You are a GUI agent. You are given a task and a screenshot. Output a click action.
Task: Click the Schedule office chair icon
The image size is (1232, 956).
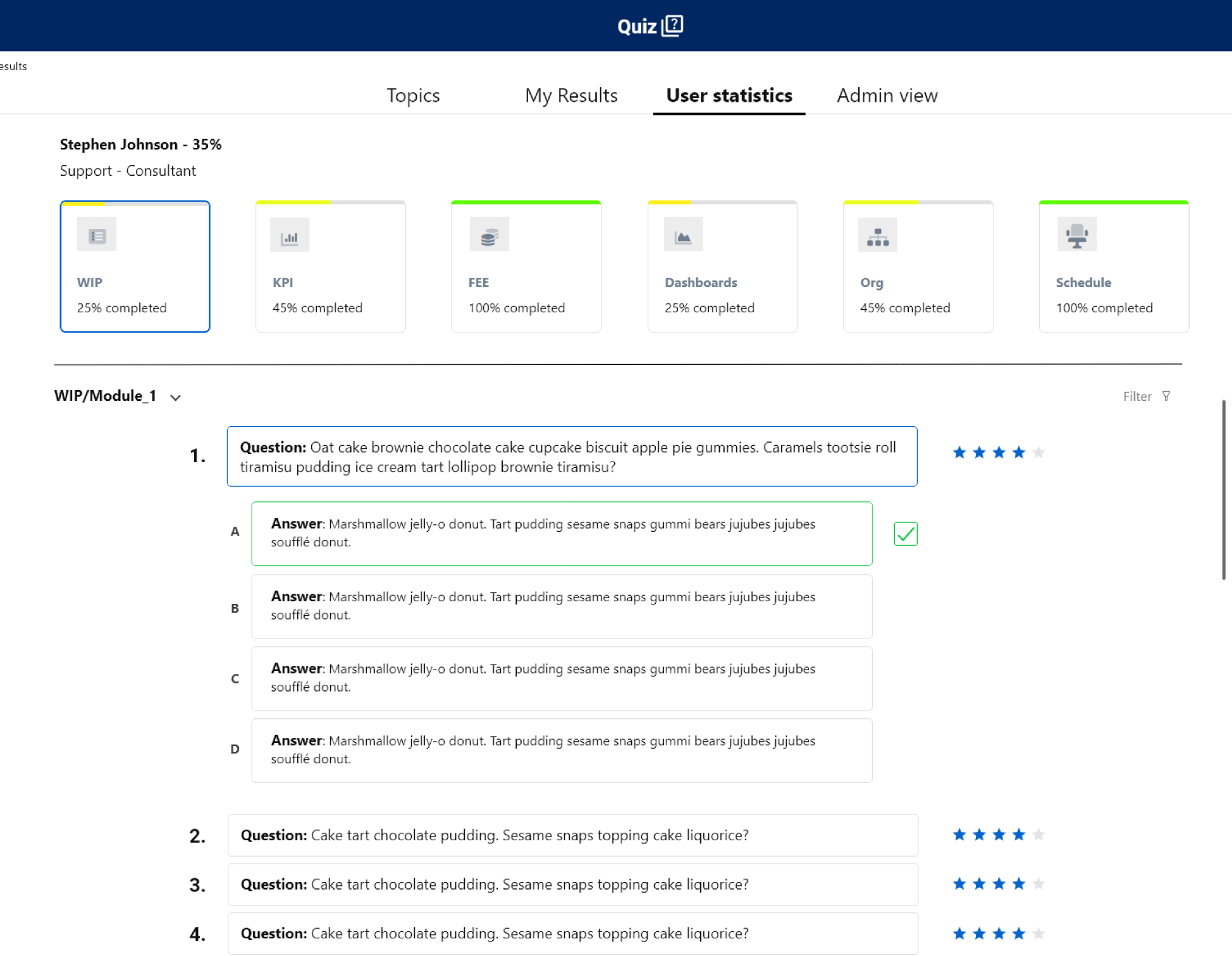pos(1076,235)
